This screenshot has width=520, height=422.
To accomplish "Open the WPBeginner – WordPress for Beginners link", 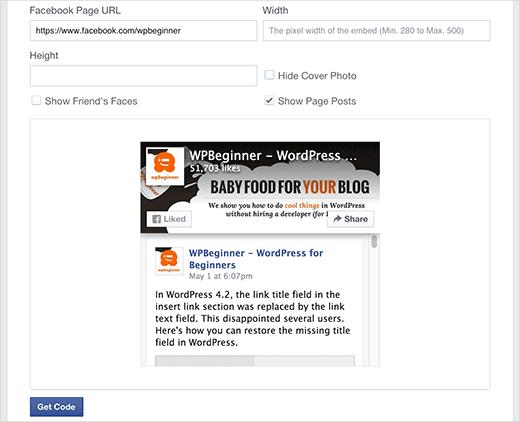I will point(256,259).
